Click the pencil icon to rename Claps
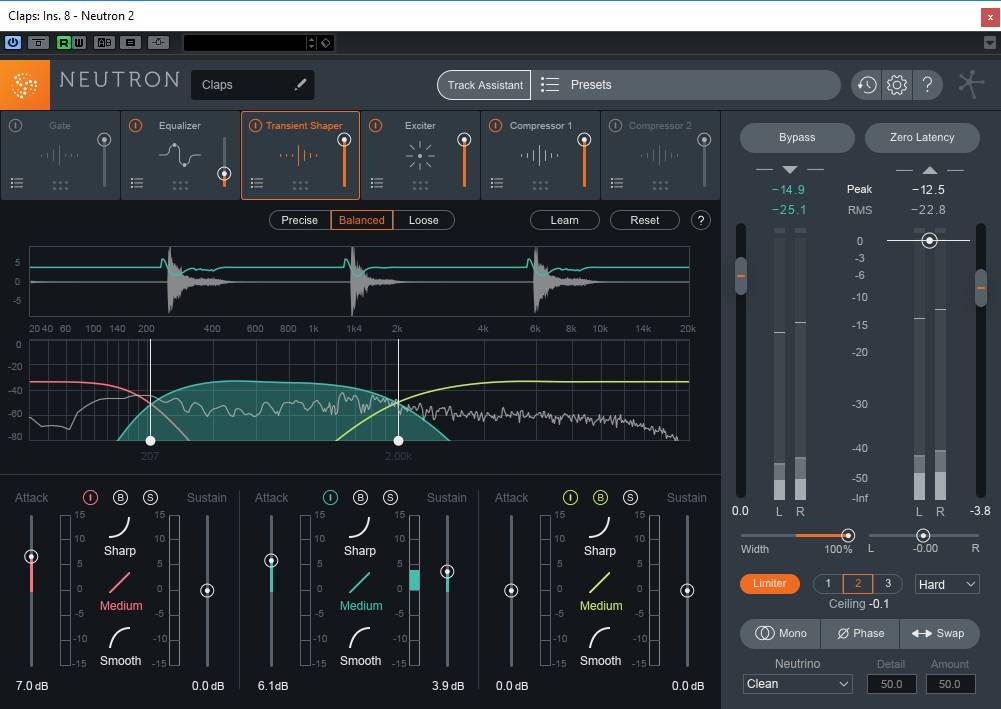1001x709 pixels. coord(300,85)
